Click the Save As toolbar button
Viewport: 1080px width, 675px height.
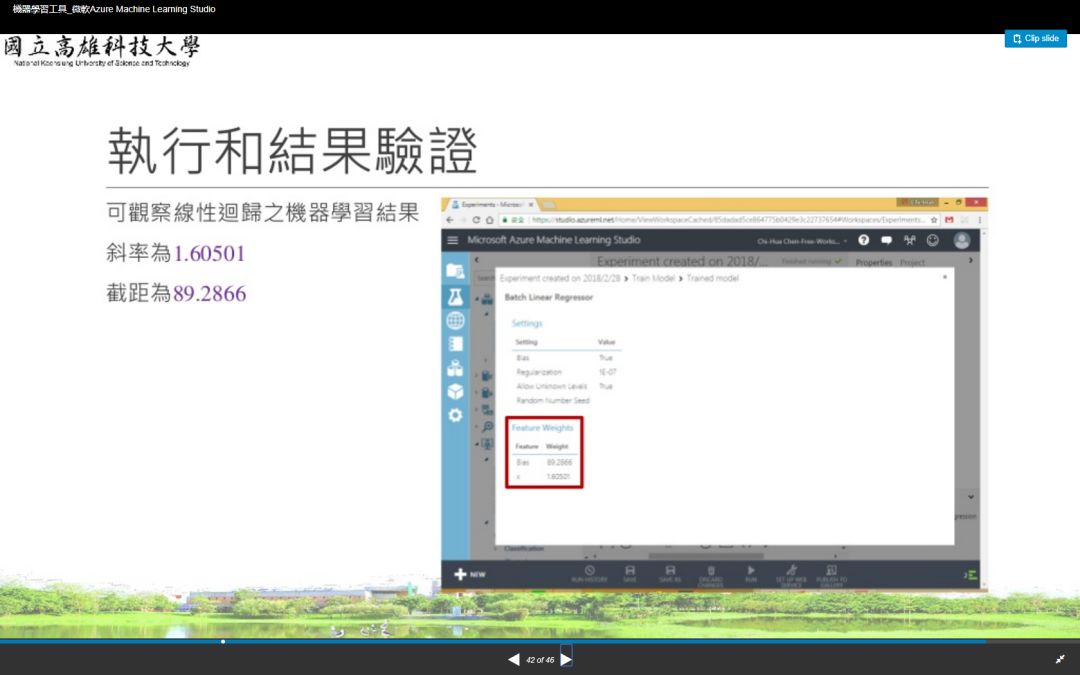click(669, 574)
